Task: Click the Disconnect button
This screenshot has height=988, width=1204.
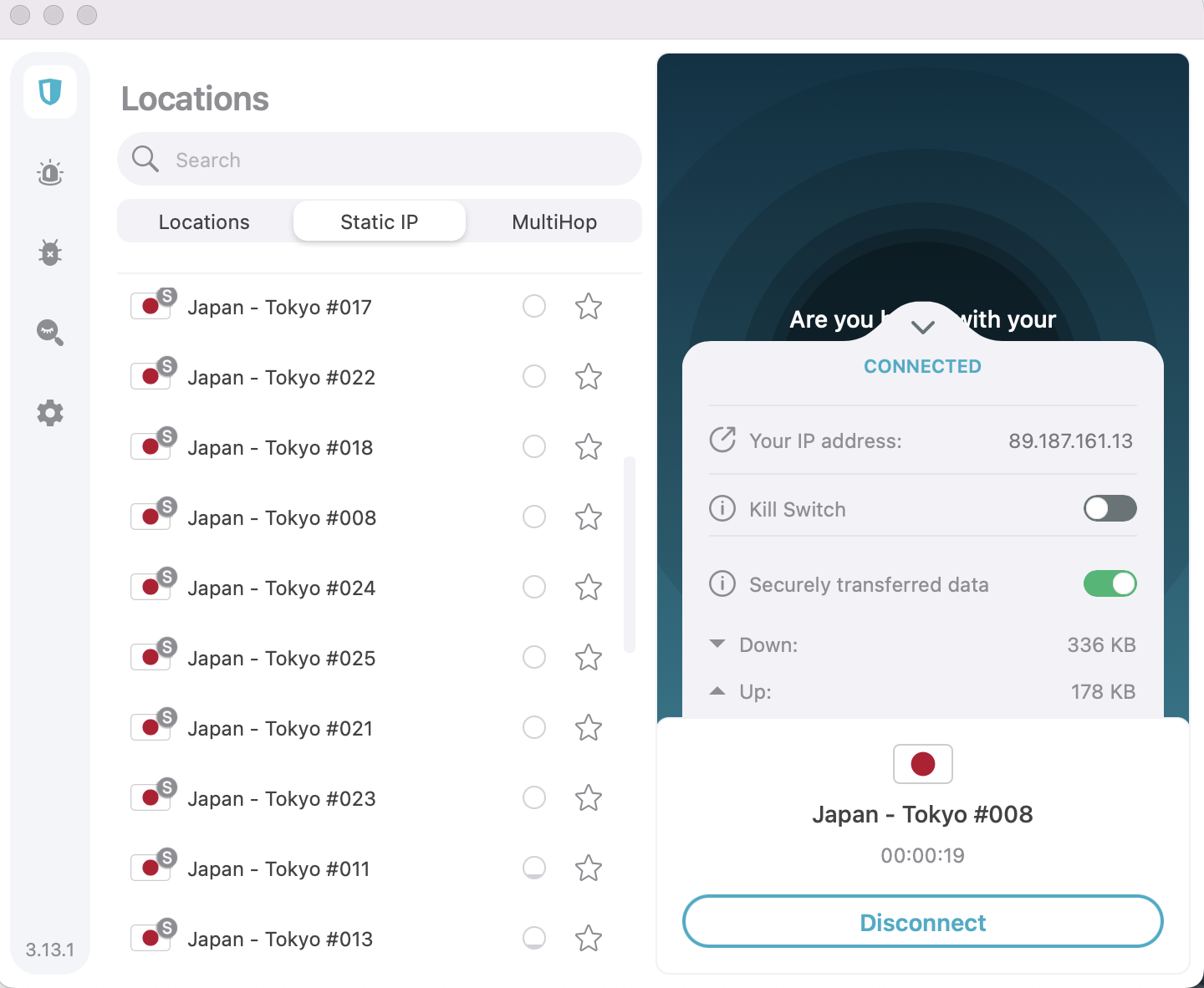Action: pyautogui.click(x=922, y=922)
